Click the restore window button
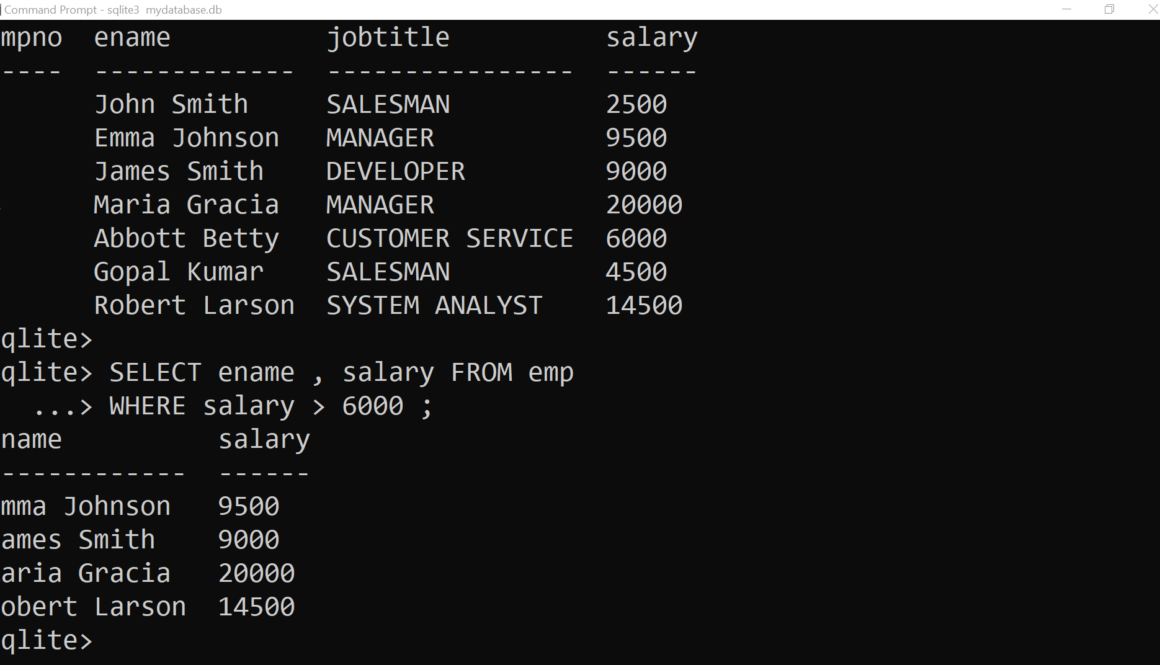1160x665 pixels. (1109, 9)
